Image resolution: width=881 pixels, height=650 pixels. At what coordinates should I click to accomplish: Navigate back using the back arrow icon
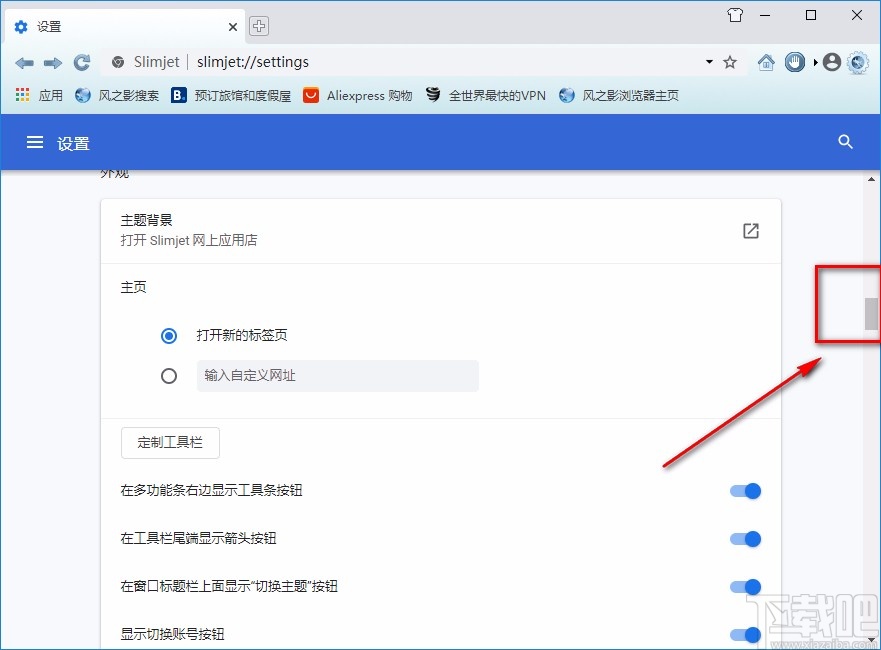pos(23,62)
